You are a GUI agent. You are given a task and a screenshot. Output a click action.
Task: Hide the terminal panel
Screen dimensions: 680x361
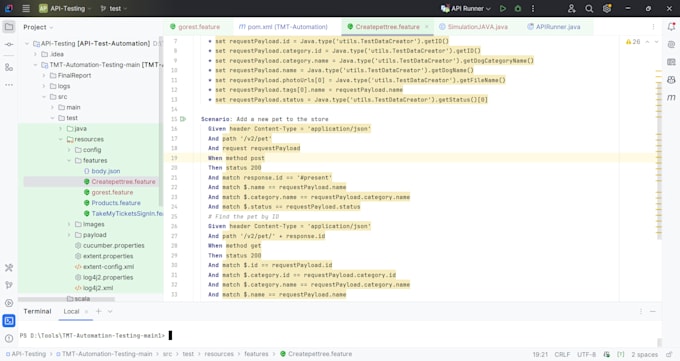tap(653, 312)
